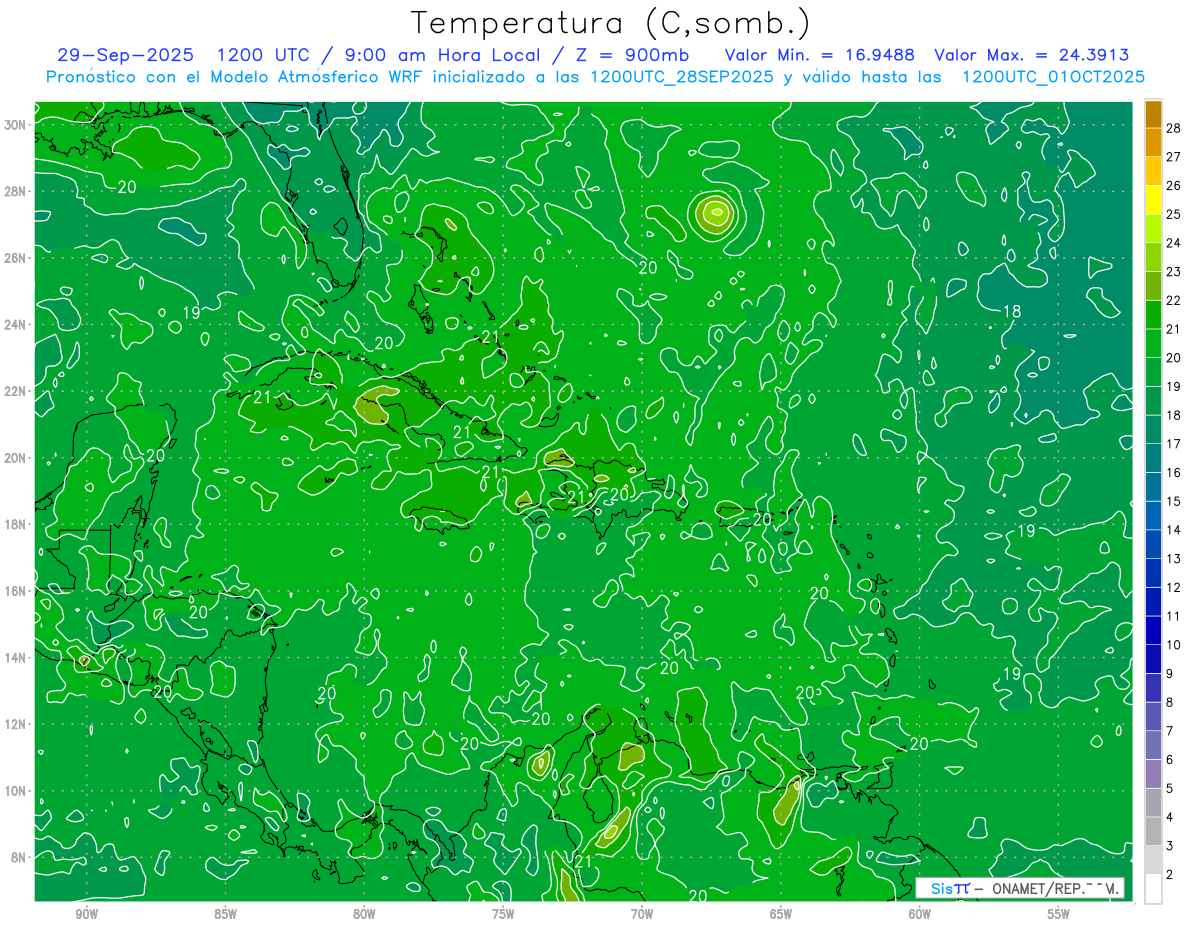Screen dimensions: 1200x927
Task: Click the '26' label on the color scale
Action: pos(1174,185)
